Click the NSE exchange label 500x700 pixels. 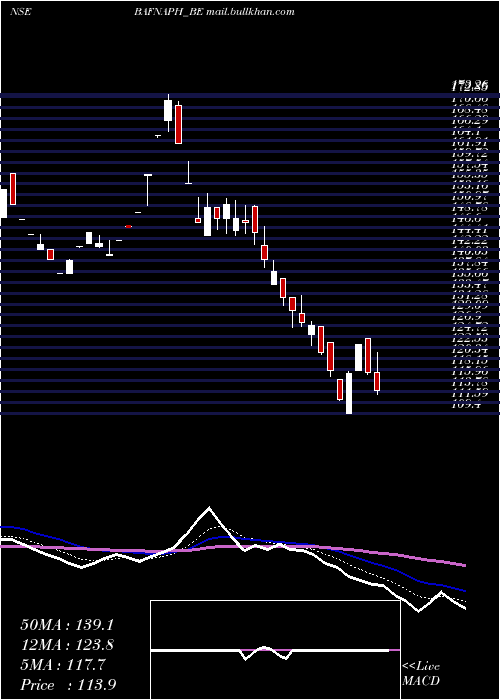tap(21, 12)
